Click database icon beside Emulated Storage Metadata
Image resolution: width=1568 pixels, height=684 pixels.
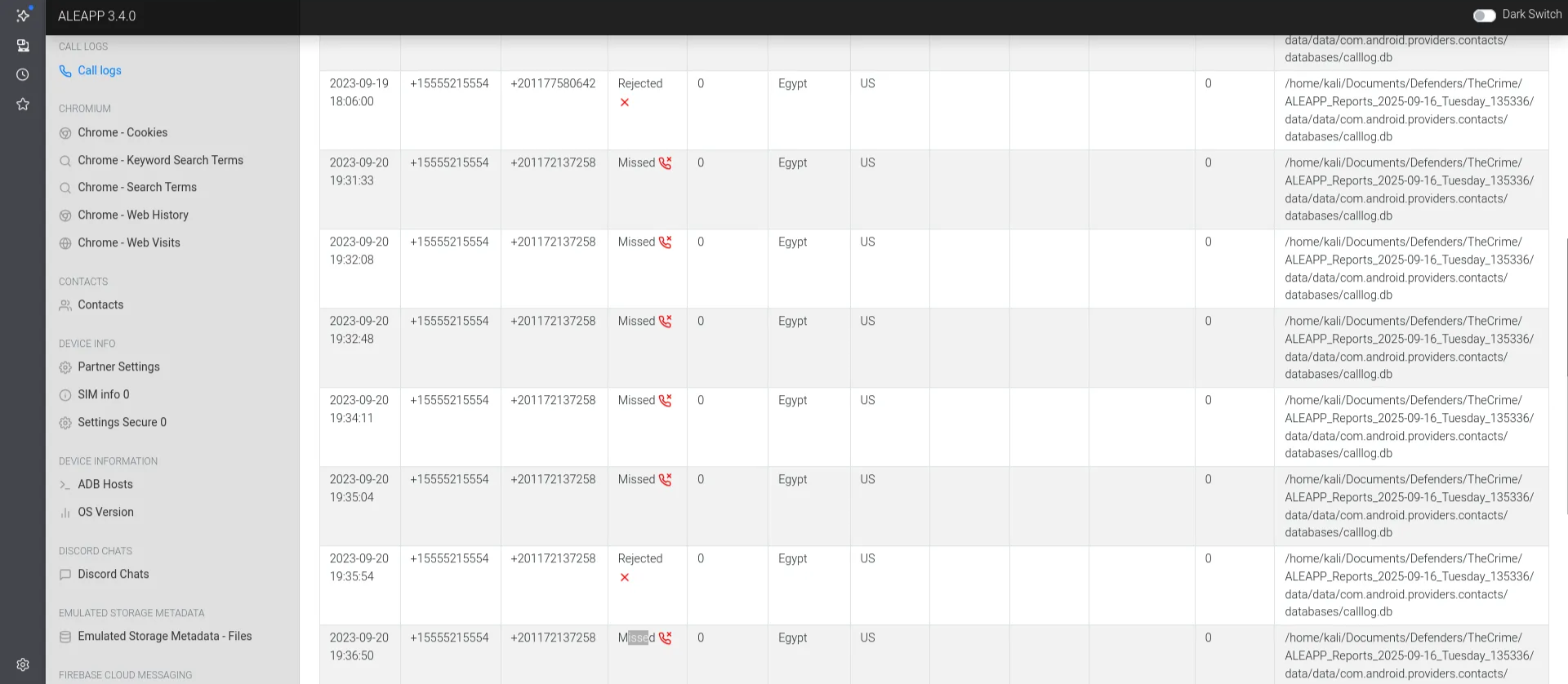tap(65, 637)
